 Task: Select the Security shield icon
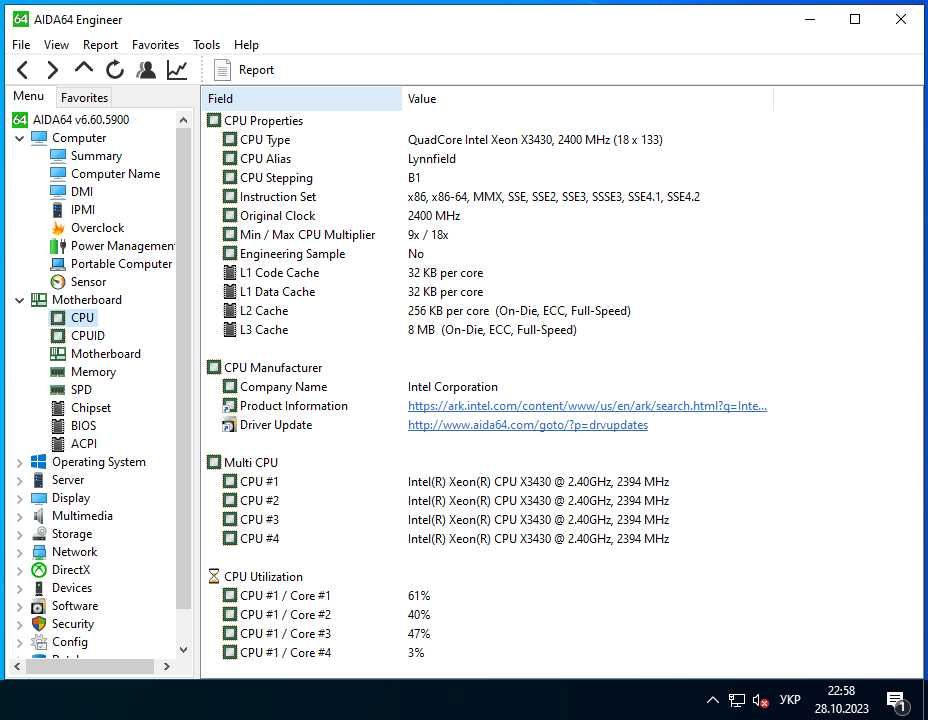38,624
